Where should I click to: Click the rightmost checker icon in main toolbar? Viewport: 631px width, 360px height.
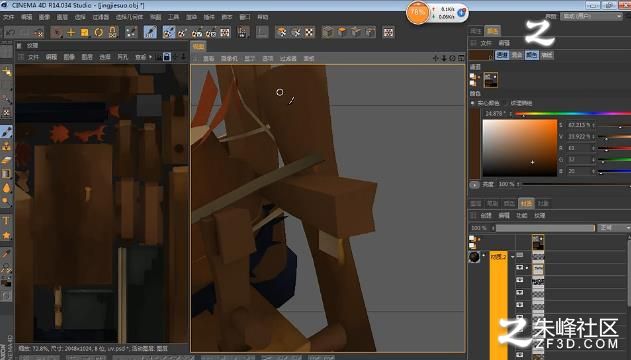pyautogui.click(x=388, y=32)
